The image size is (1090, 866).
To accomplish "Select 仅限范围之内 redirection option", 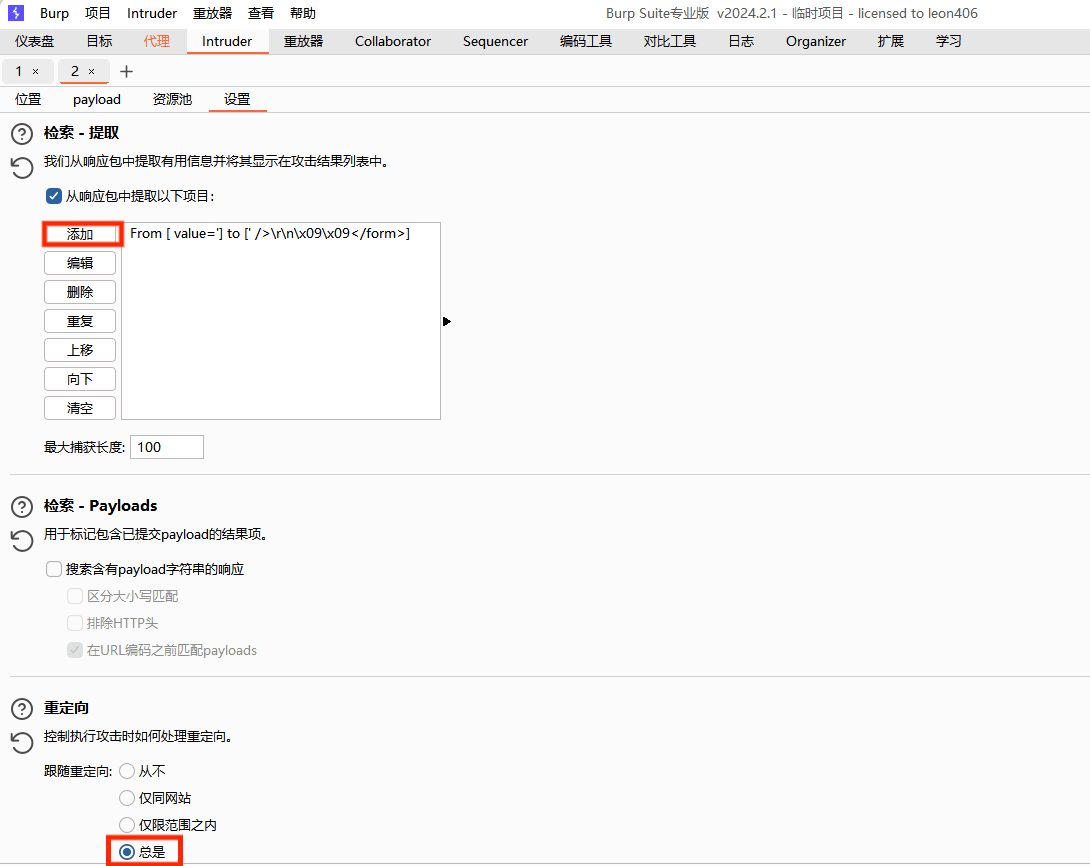I will pos(127,825).
